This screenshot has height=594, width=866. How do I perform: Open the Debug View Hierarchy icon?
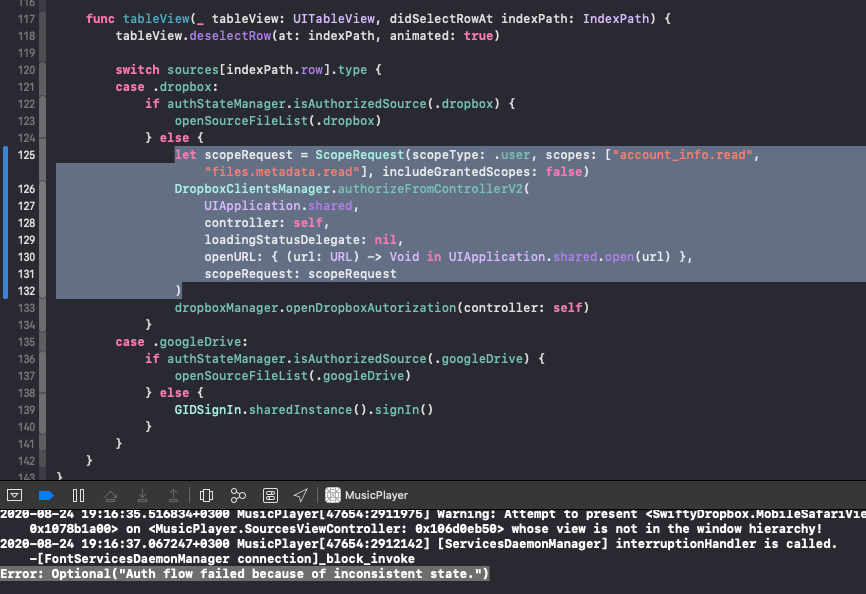tap(206, 495)
